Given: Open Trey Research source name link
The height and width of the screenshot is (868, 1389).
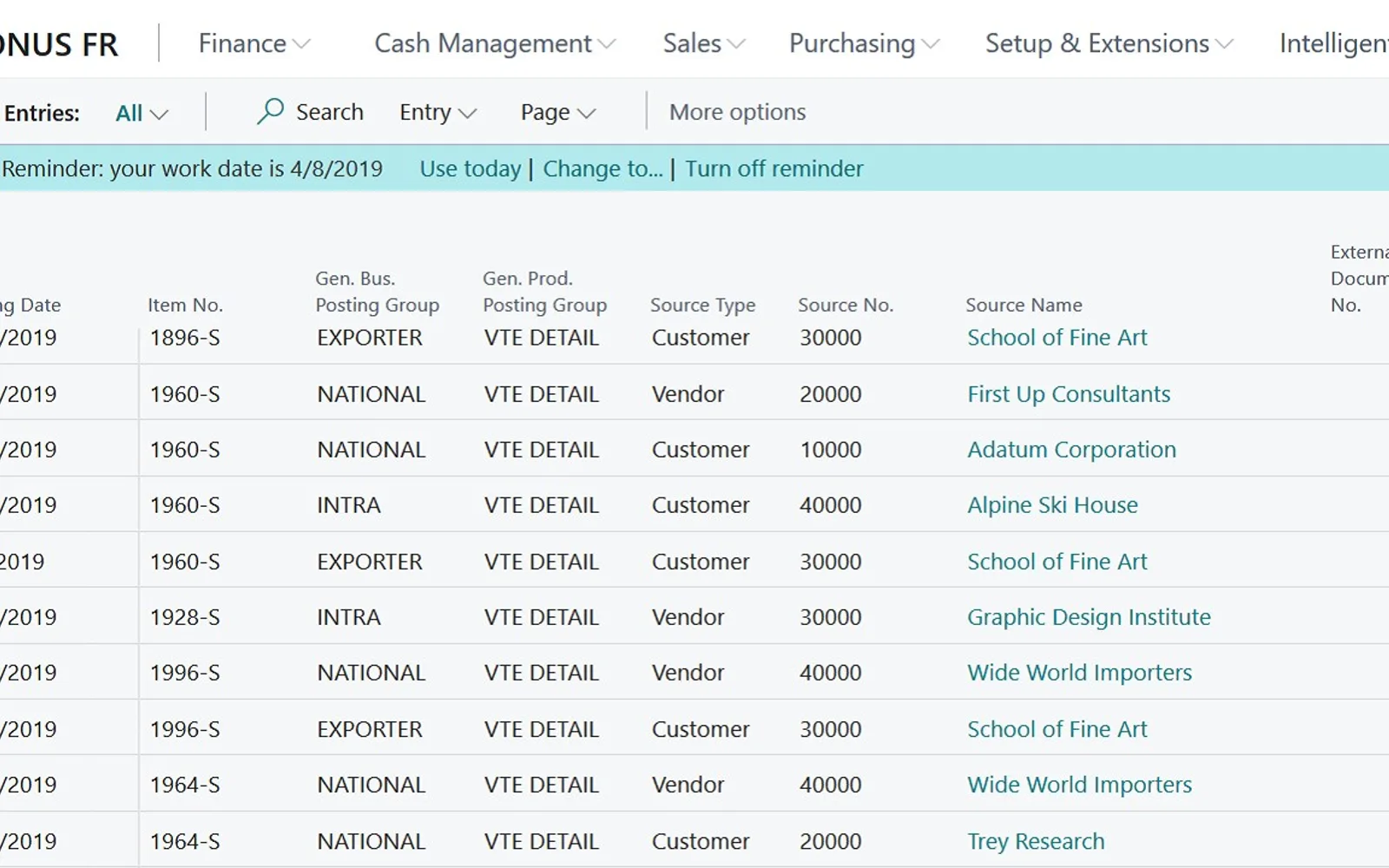Looking at the screenshot, I should [1036, 841].
